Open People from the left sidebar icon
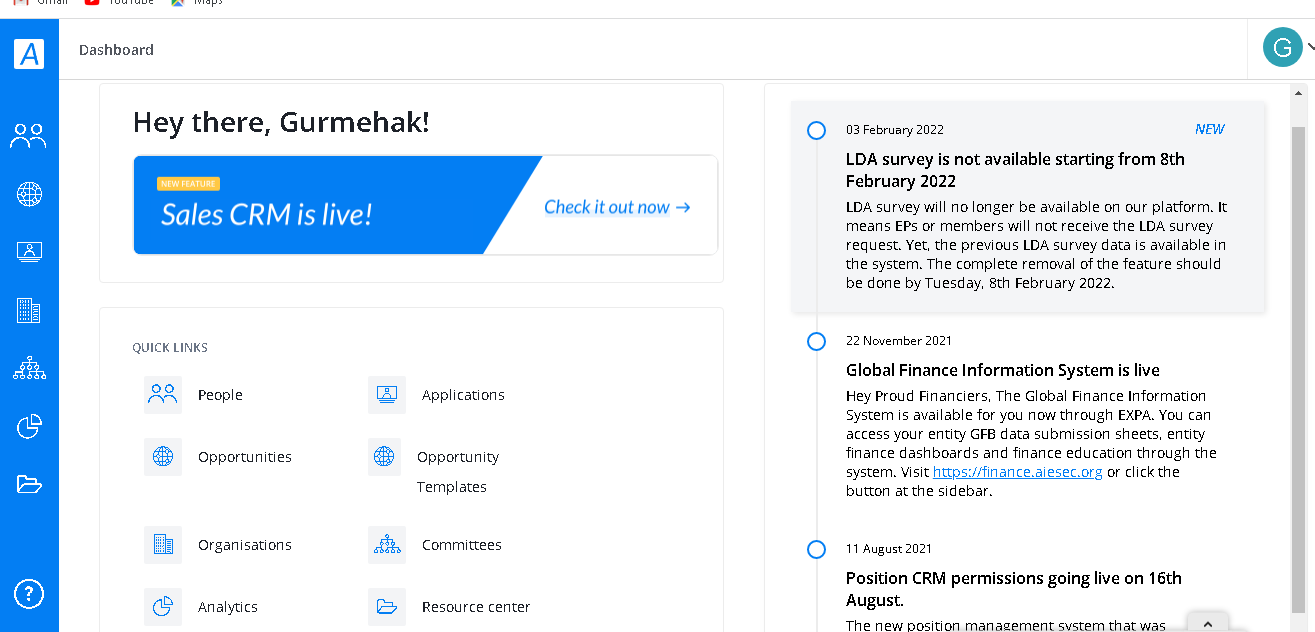Screen dimensions: 1315x632 point(28,136)
